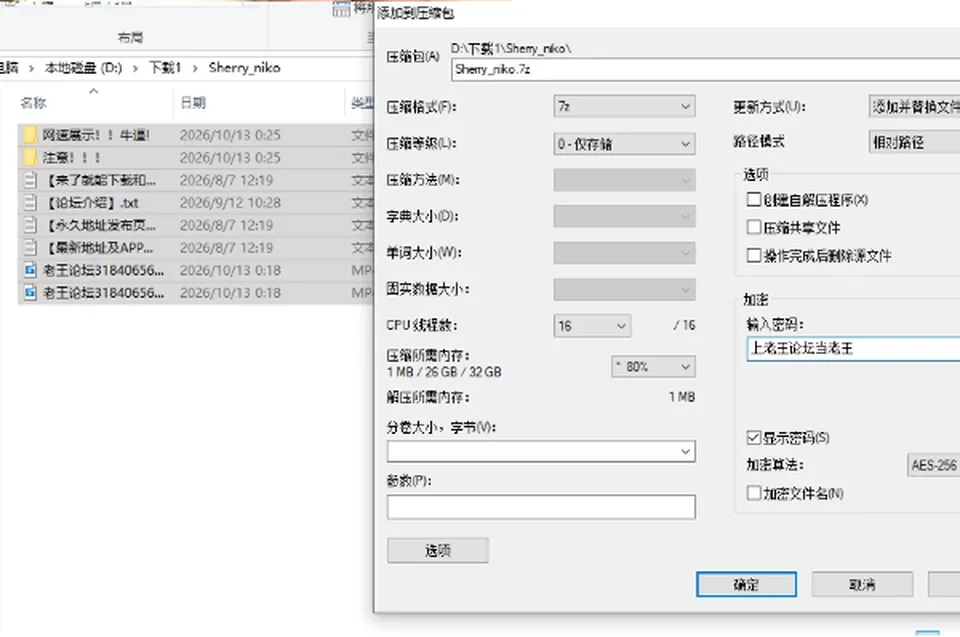Click the folder icon for 网速展示 folder
The image size is (960, 637).
click(x=30, y=135)
